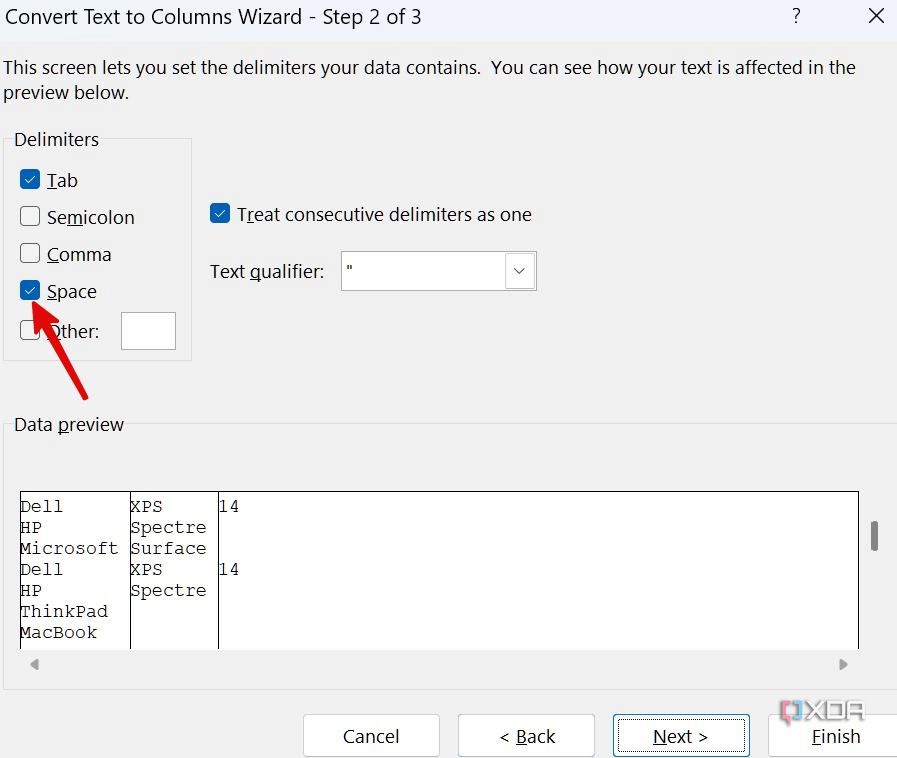Click the Cancel button
Screen dimensions: 897x758
tap(371, 735)
